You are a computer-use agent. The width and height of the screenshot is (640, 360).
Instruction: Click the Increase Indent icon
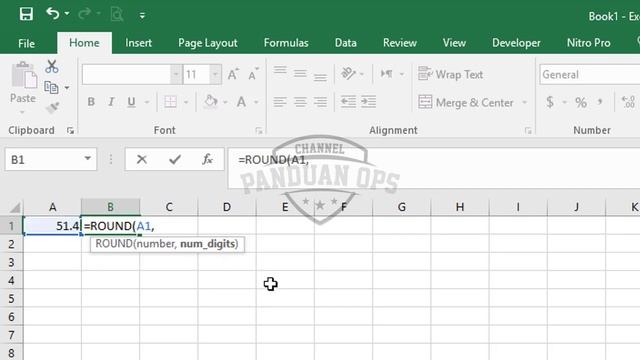[369, 102]
